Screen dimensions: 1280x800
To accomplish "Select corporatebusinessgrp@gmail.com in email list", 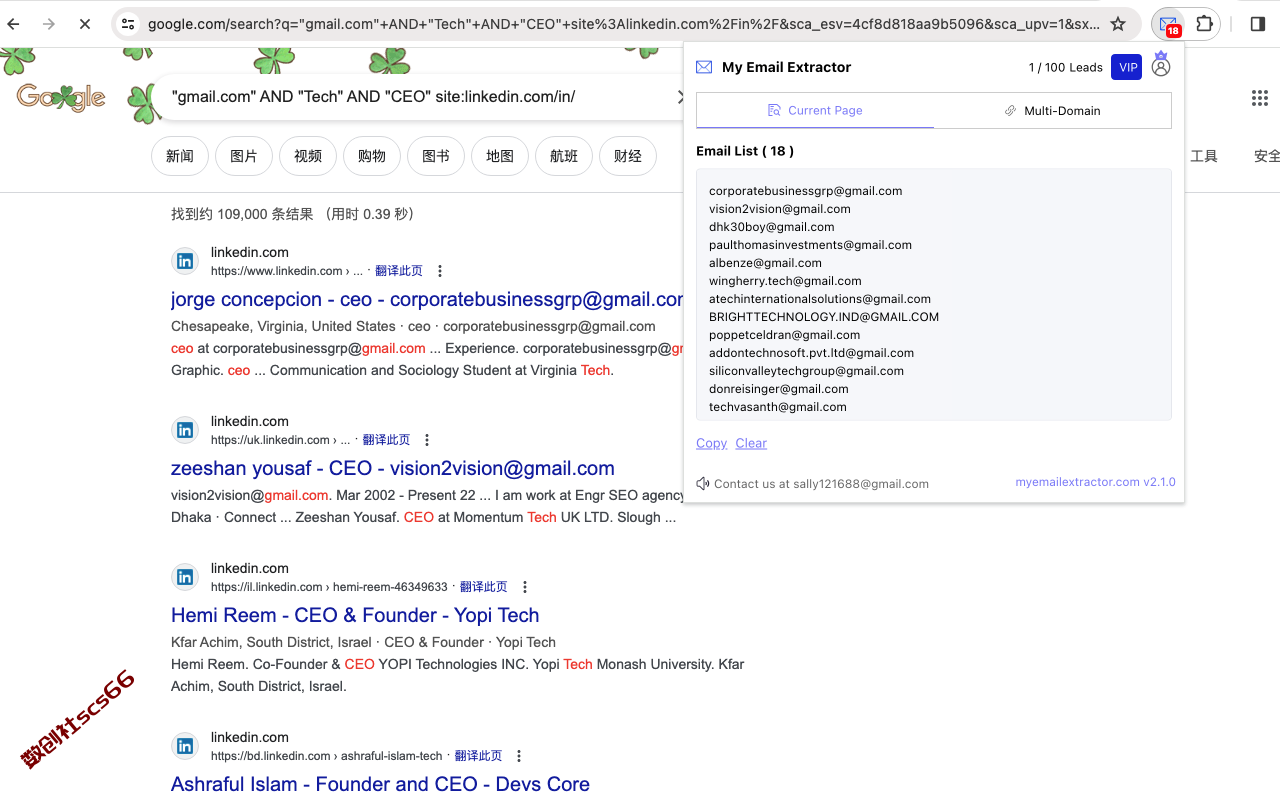I will (805, 191).
